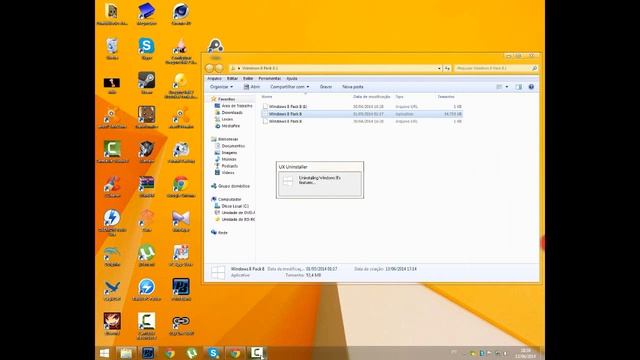Expand the Organizar dropdown
This screenshot has width=640, height=360.
221,87
